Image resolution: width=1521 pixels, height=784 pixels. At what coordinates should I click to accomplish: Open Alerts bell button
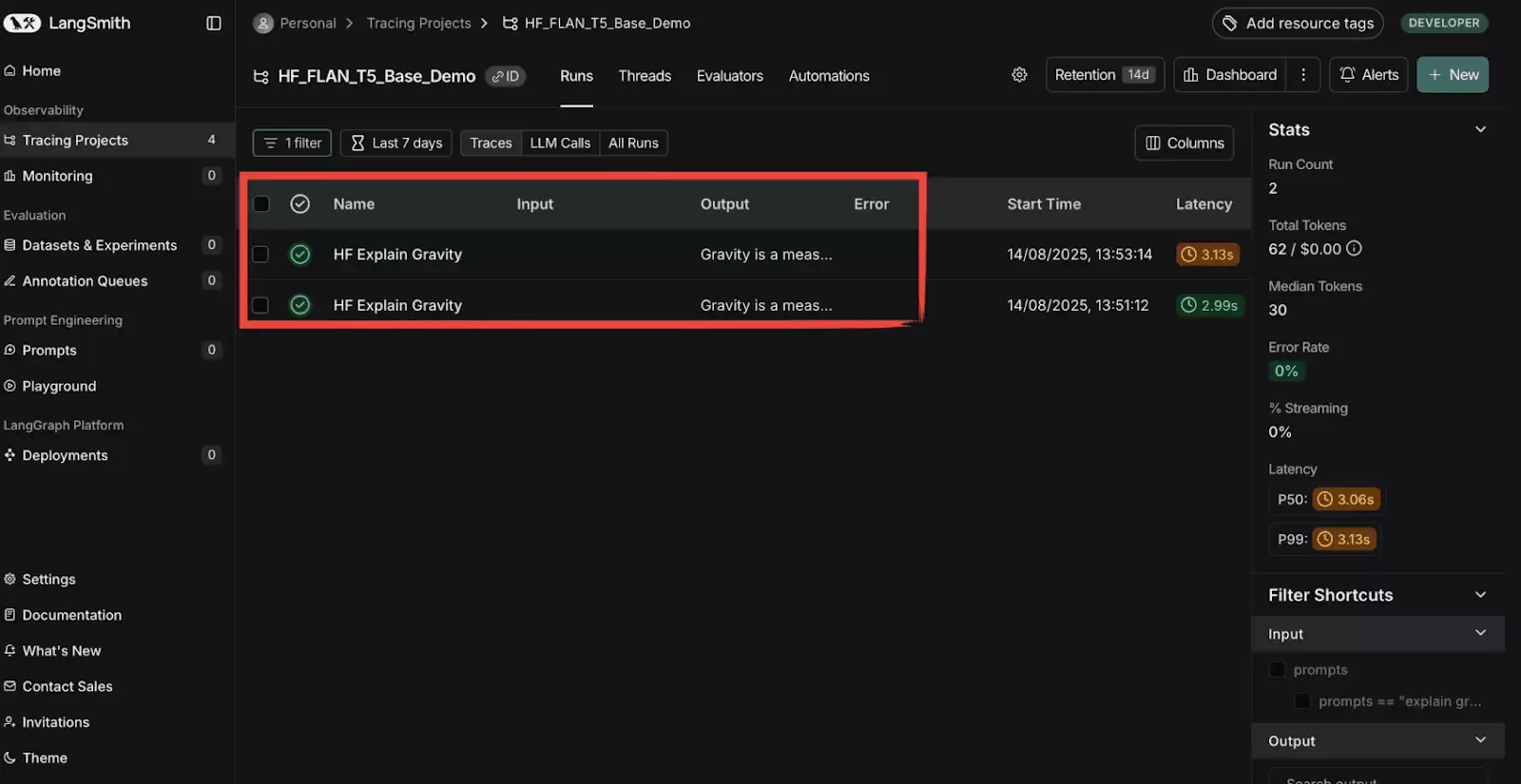click(x=1369, y=75)
